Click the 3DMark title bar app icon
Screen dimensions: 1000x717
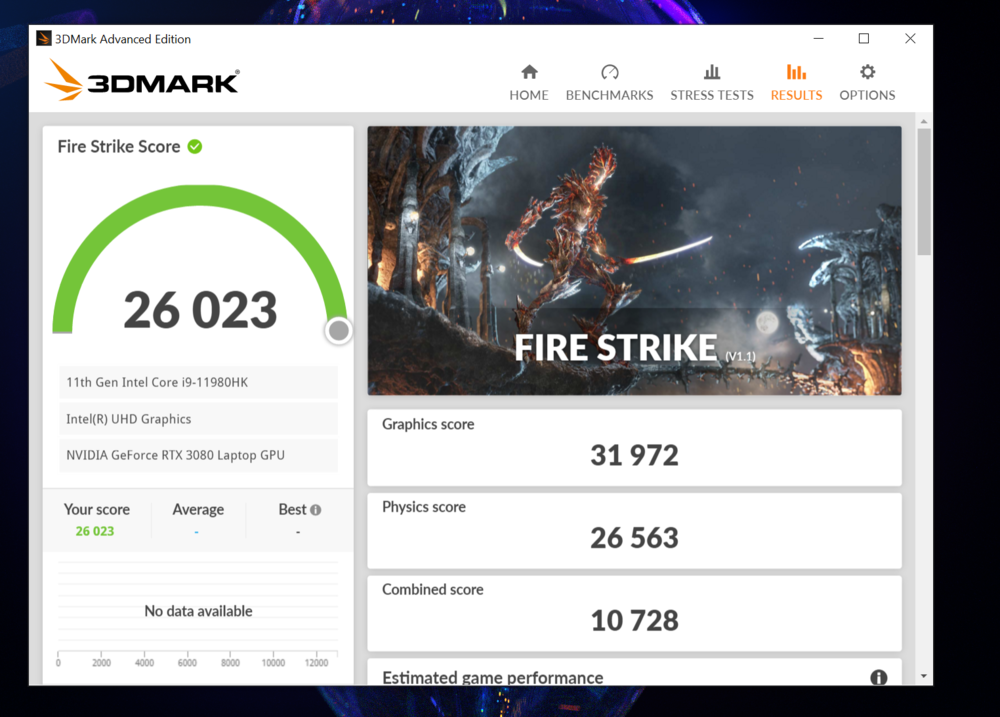coord(44,39)
